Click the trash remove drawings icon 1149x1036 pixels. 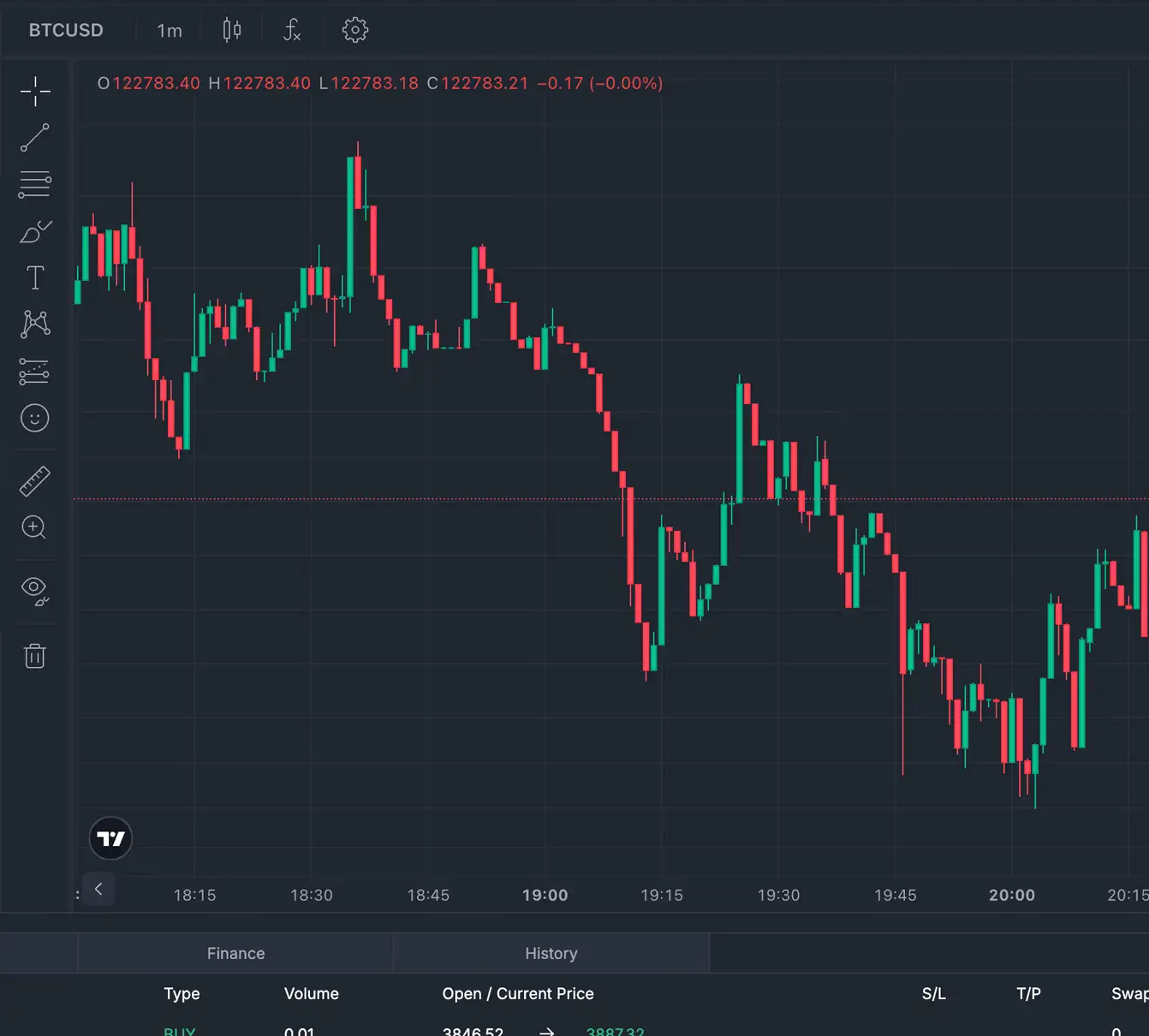tap(35, 656)
